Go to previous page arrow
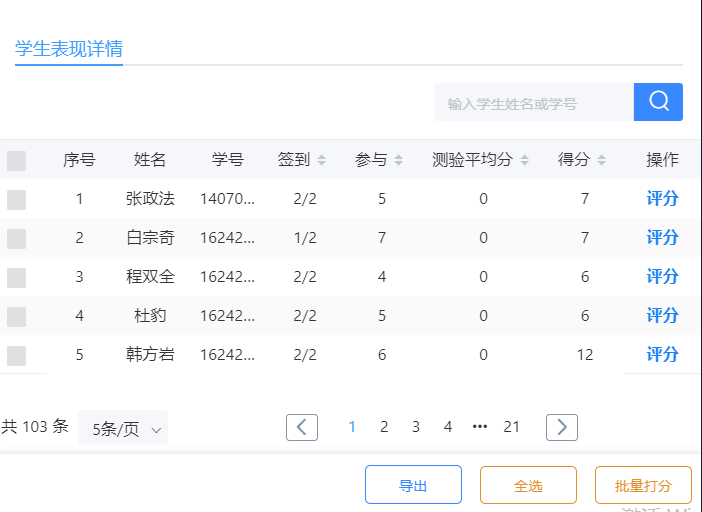 click(302, 427)
